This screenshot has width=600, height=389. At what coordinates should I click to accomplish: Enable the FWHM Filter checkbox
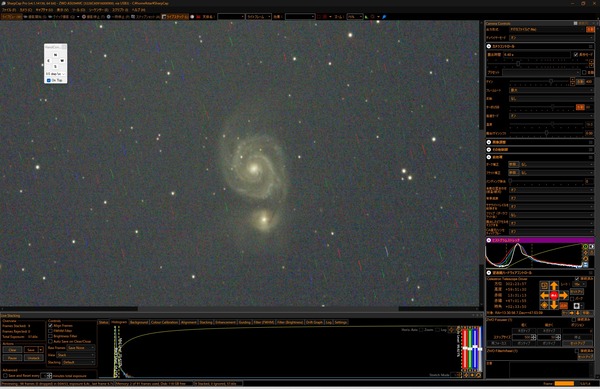(x=50, y=331)
